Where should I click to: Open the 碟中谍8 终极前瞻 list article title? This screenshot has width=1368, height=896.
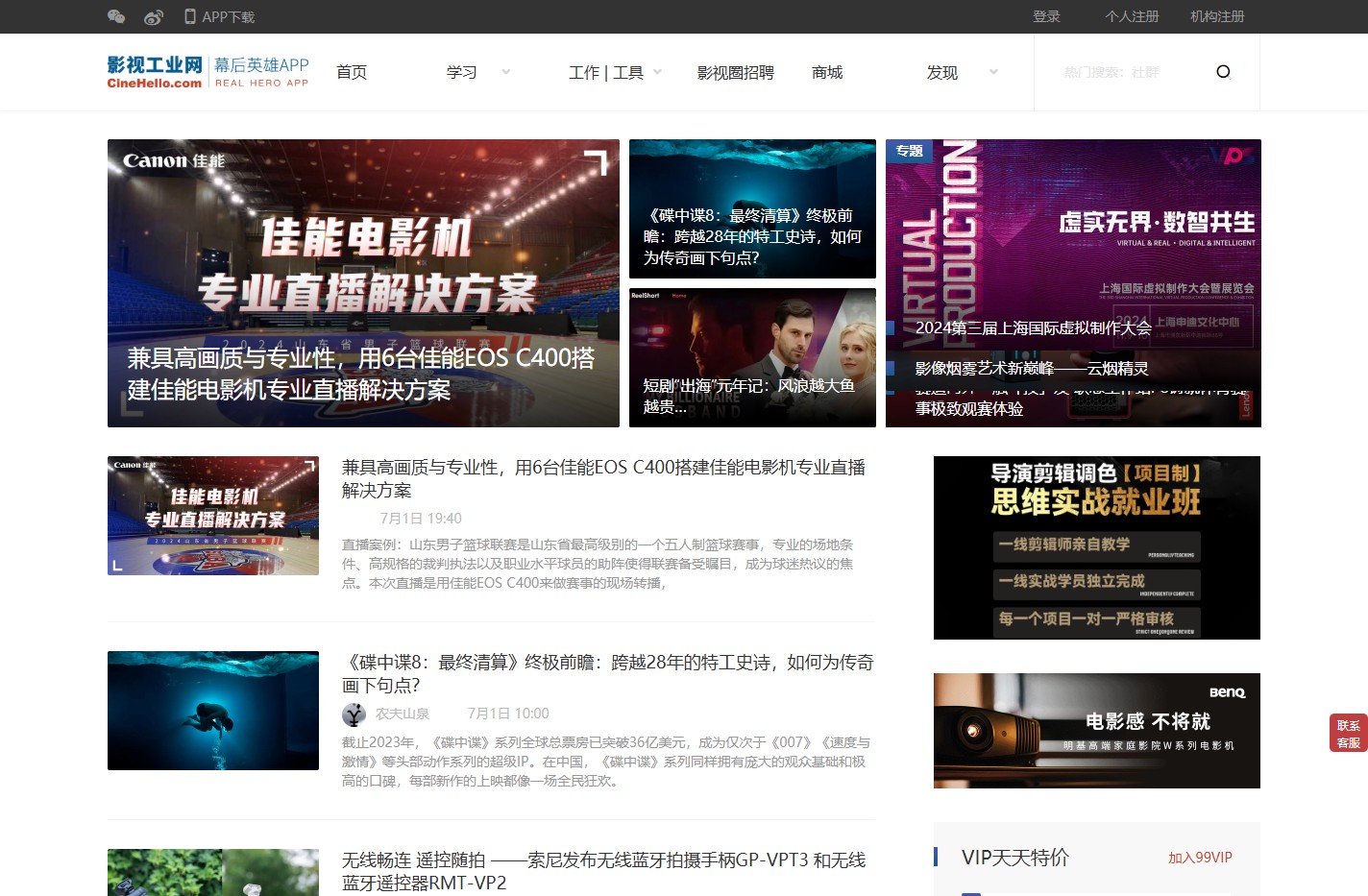(607, 673)
